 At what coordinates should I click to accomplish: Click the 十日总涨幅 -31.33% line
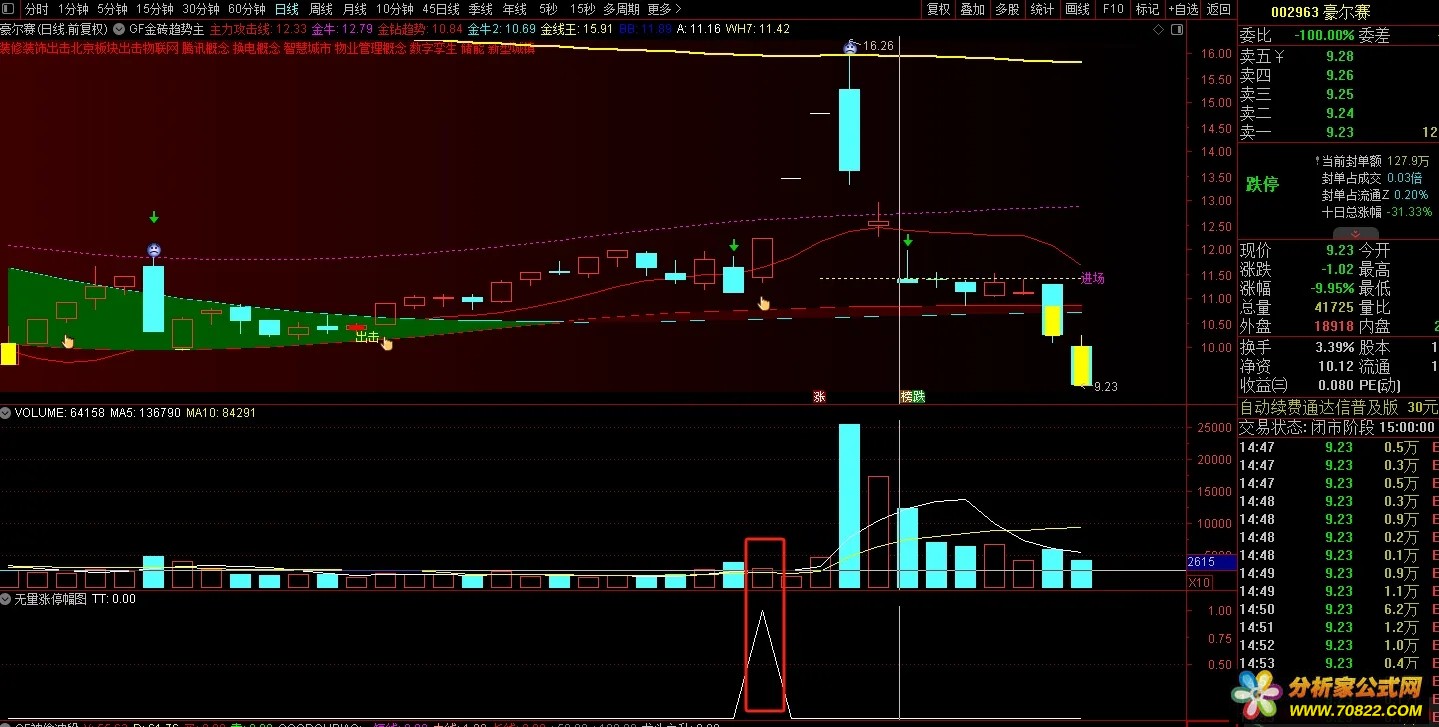point(1375,212)
